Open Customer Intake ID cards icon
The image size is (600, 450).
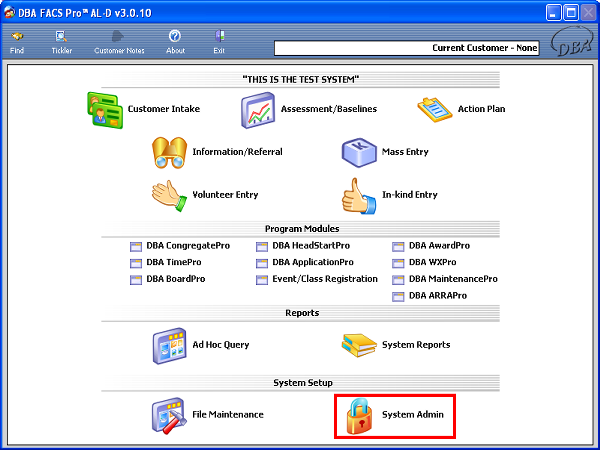(x=105, y=110)
